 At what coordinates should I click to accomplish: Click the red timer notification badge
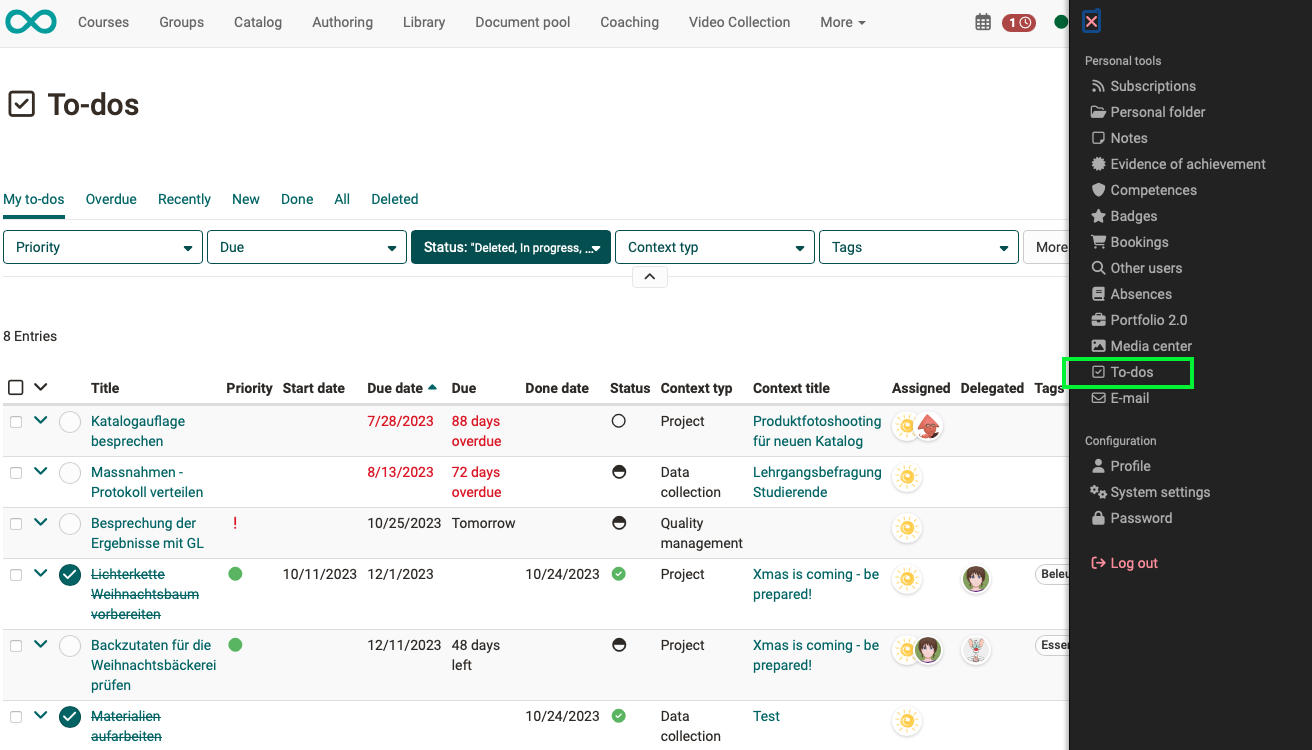pyautogui.click(x=1019, y=22)
